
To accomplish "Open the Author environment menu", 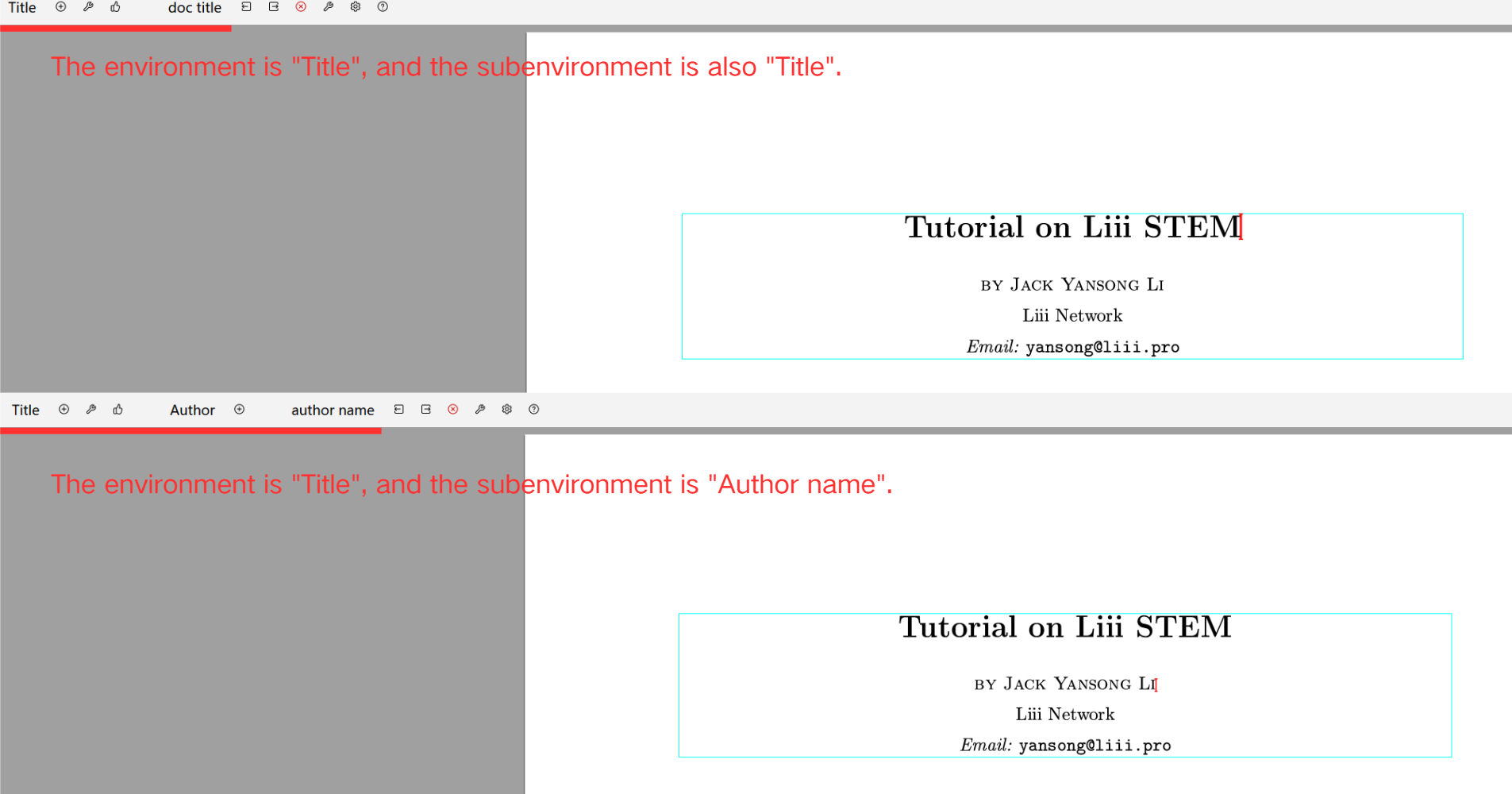I will tap(192, 410).
